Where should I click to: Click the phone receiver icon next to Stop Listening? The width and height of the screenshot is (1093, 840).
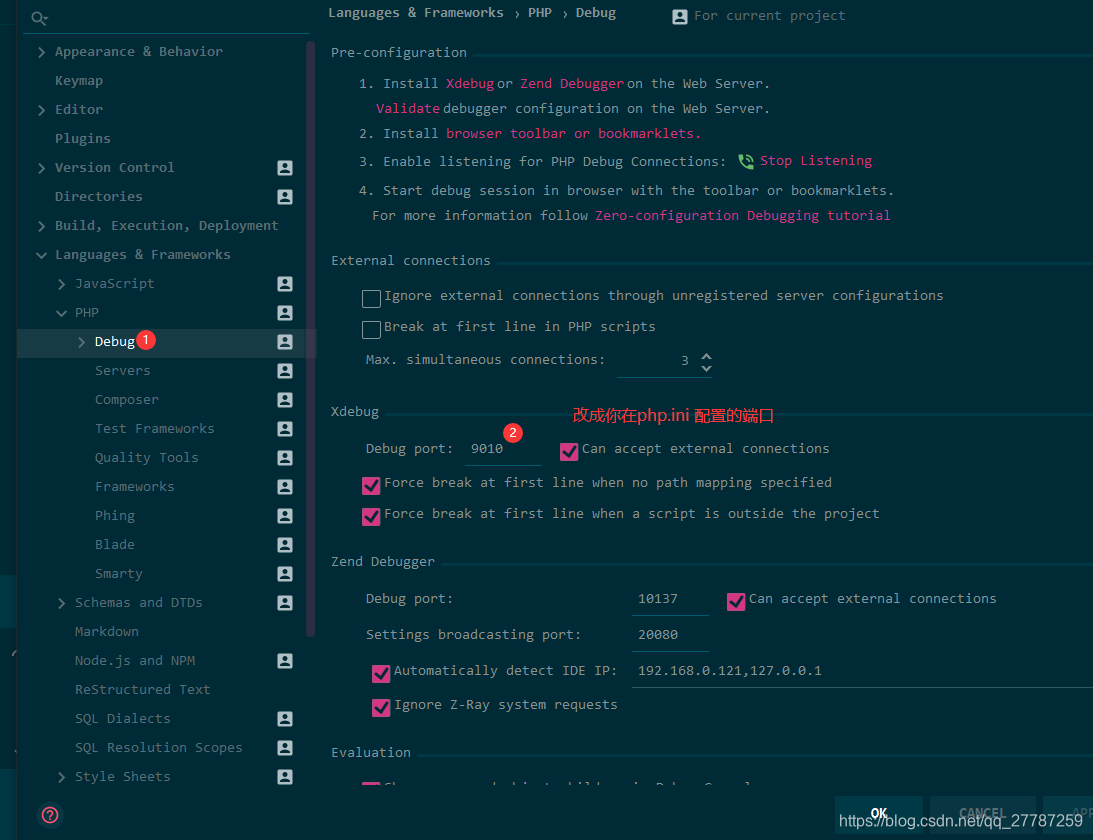[x=744, y=160]
